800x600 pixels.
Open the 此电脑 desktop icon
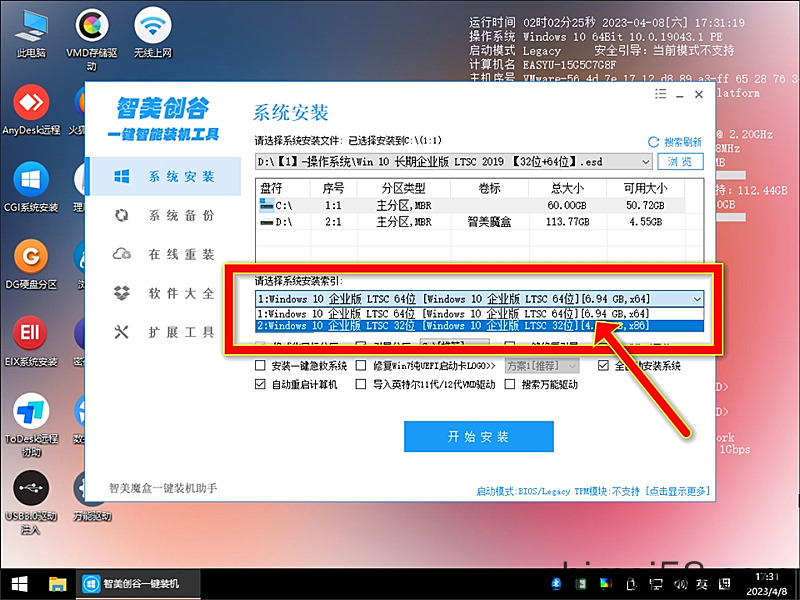click(x=31, y=34)
